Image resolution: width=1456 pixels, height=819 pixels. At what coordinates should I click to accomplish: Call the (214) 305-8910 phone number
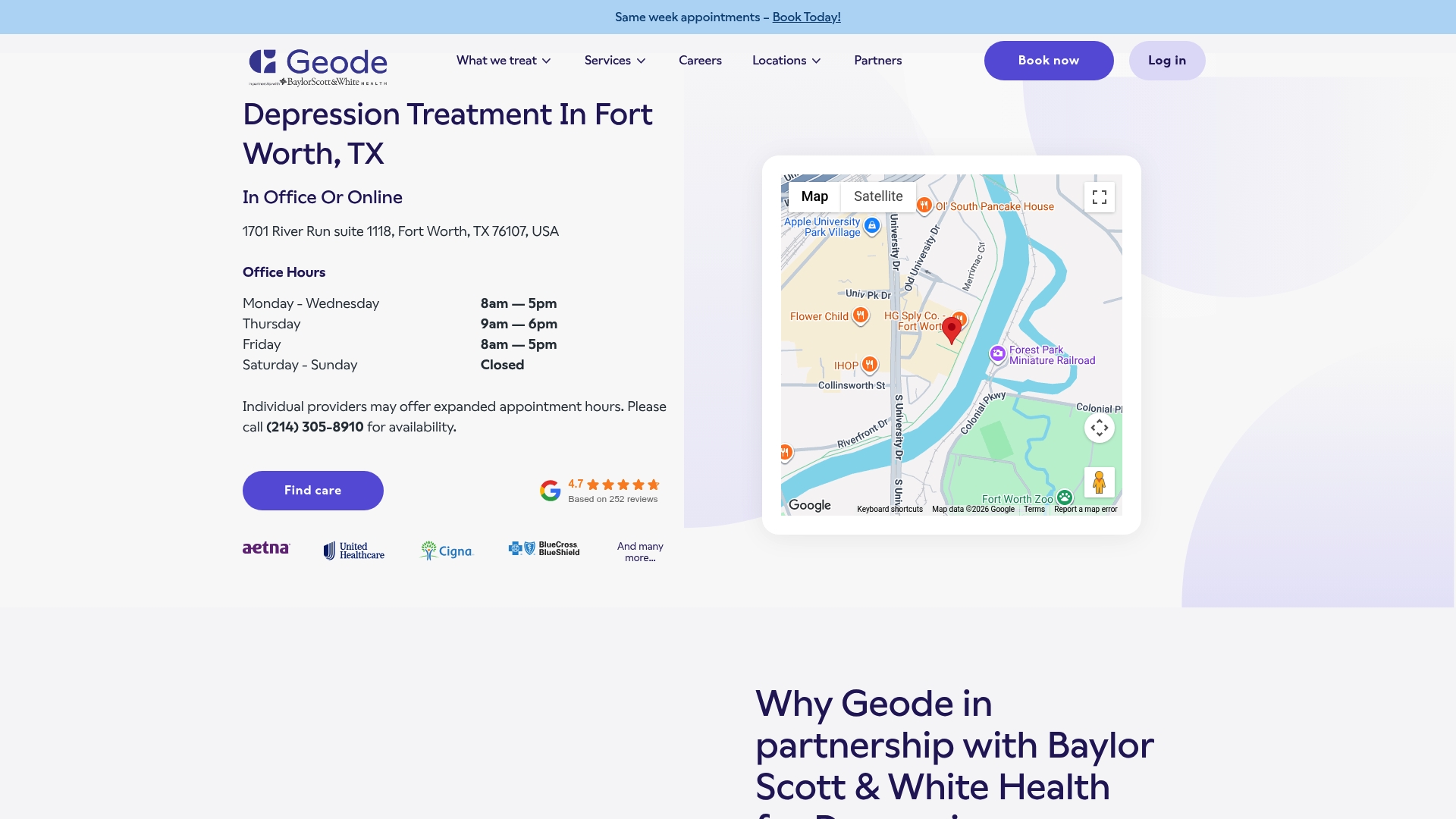click(x=315, y=427)
